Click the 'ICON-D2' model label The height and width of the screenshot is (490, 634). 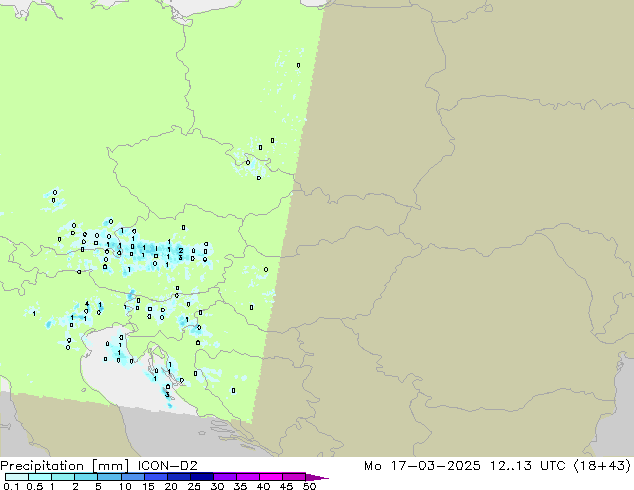pos(167,466)
